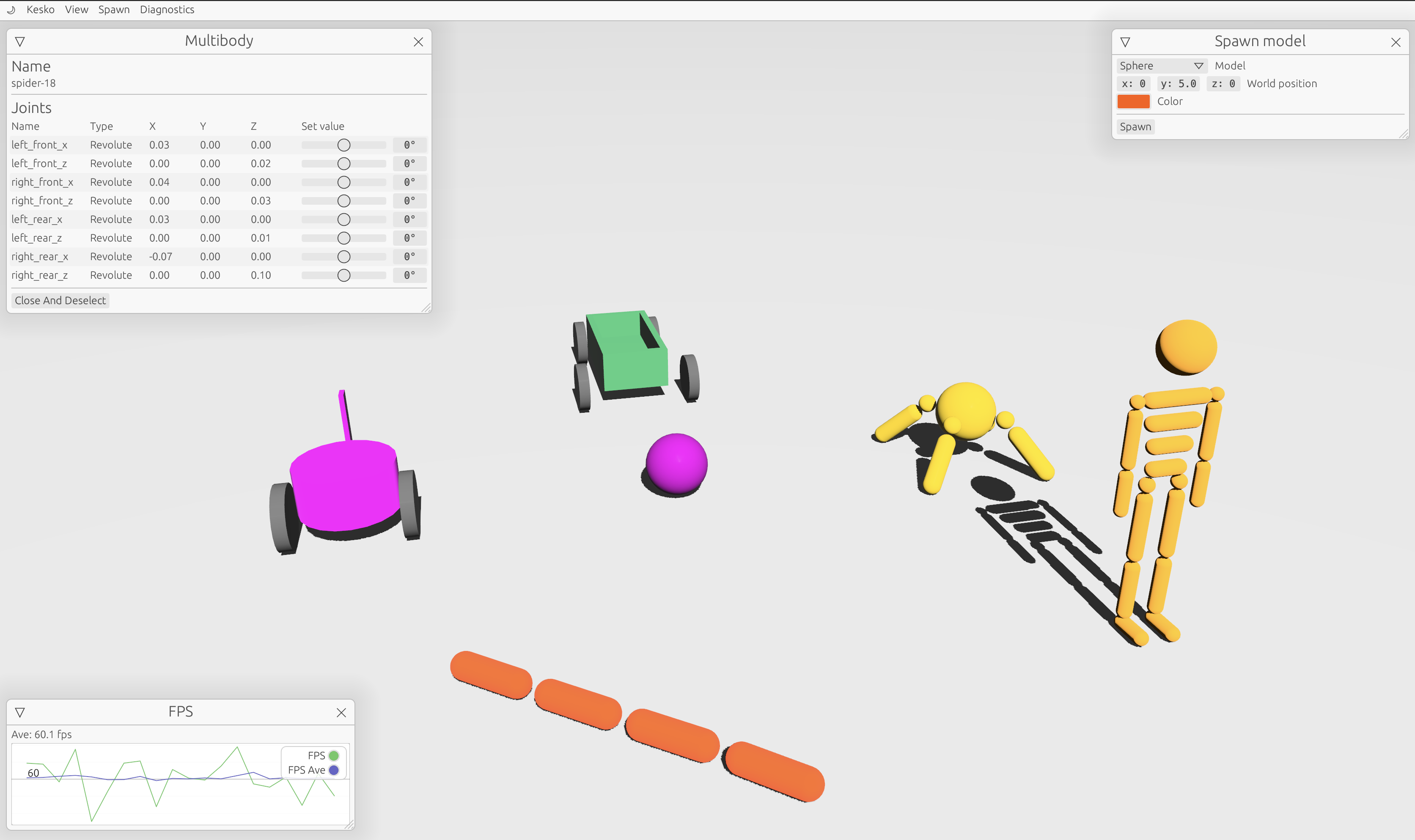The image size is (1415, 840).
Task: Collapse the FPS panel
Action: (x=20, y=713)
